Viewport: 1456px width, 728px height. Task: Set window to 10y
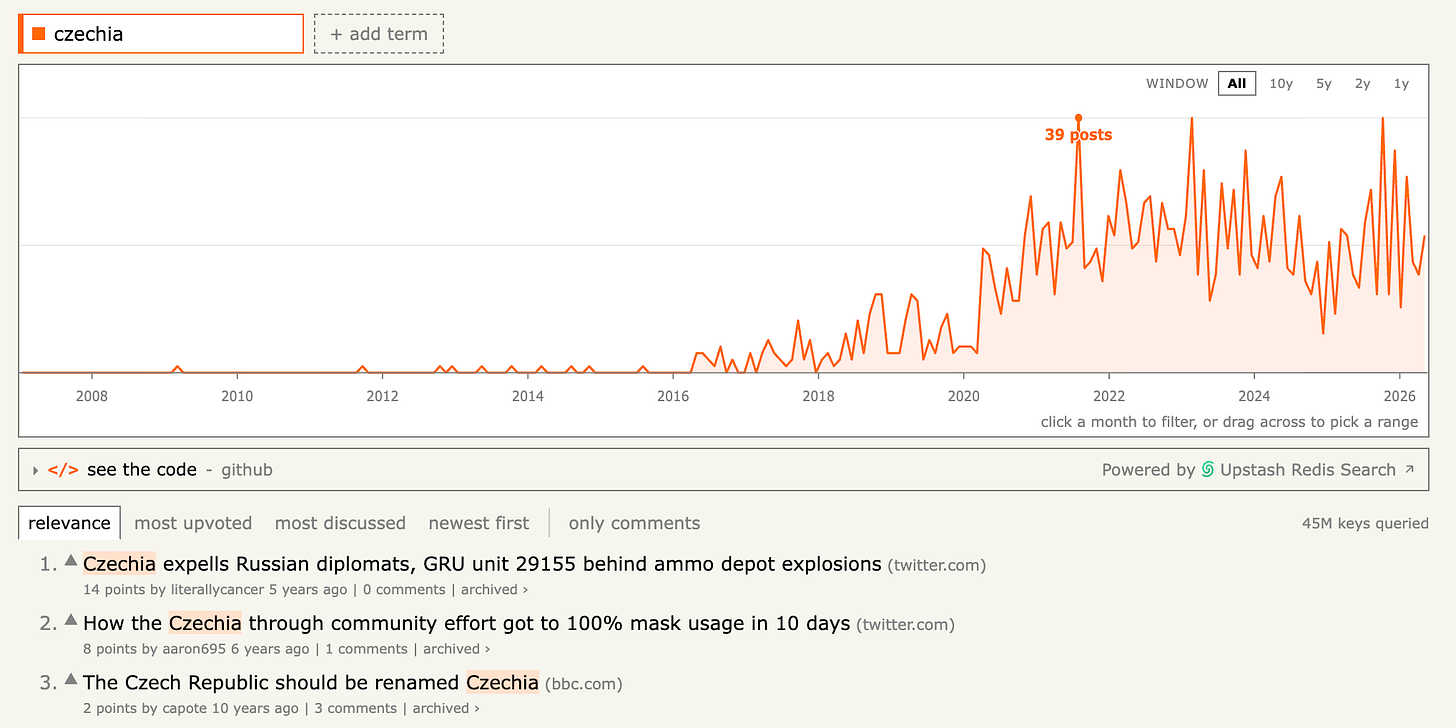1281,83
